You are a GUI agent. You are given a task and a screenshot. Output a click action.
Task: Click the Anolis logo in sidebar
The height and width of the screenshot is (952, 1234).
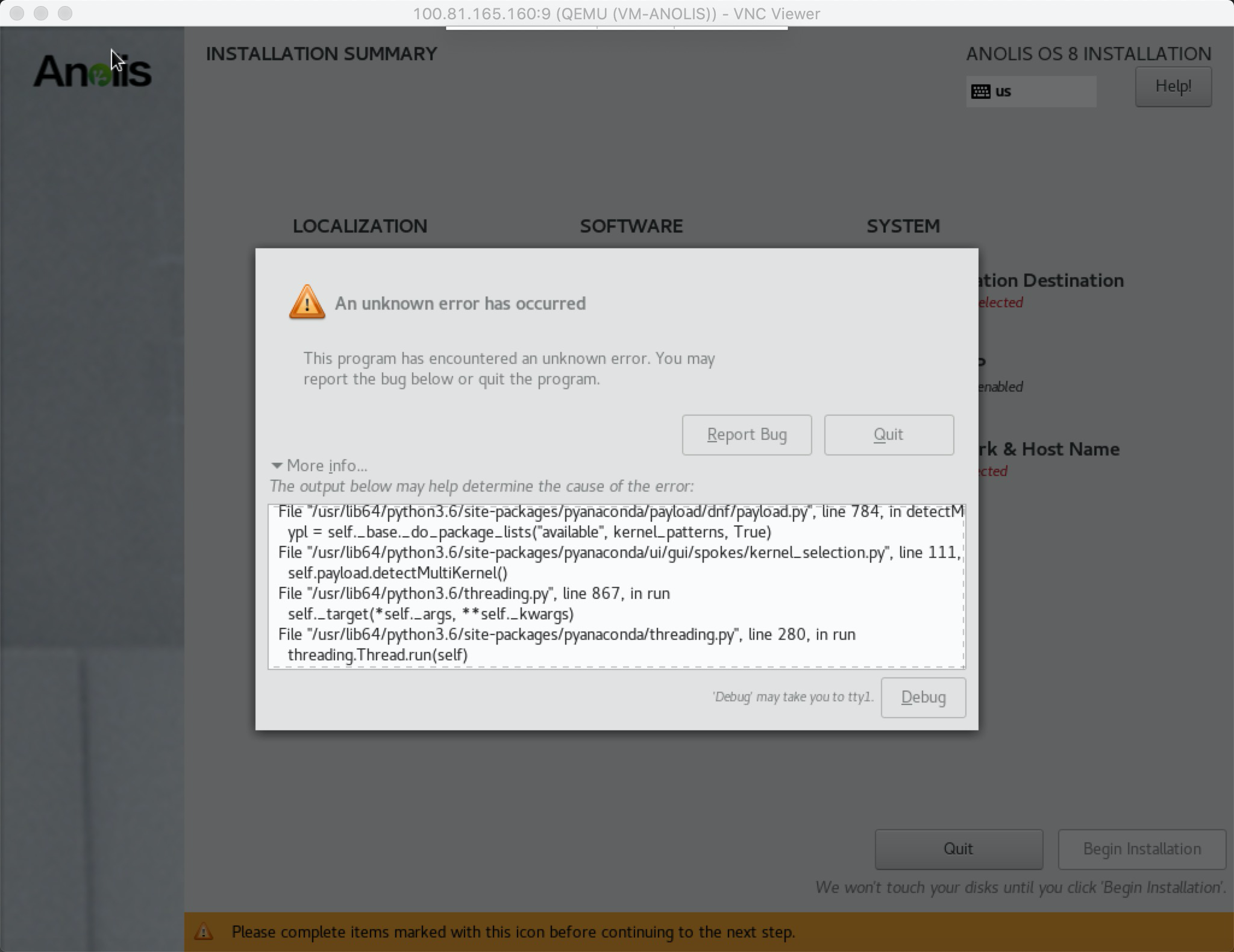[92, 71]
